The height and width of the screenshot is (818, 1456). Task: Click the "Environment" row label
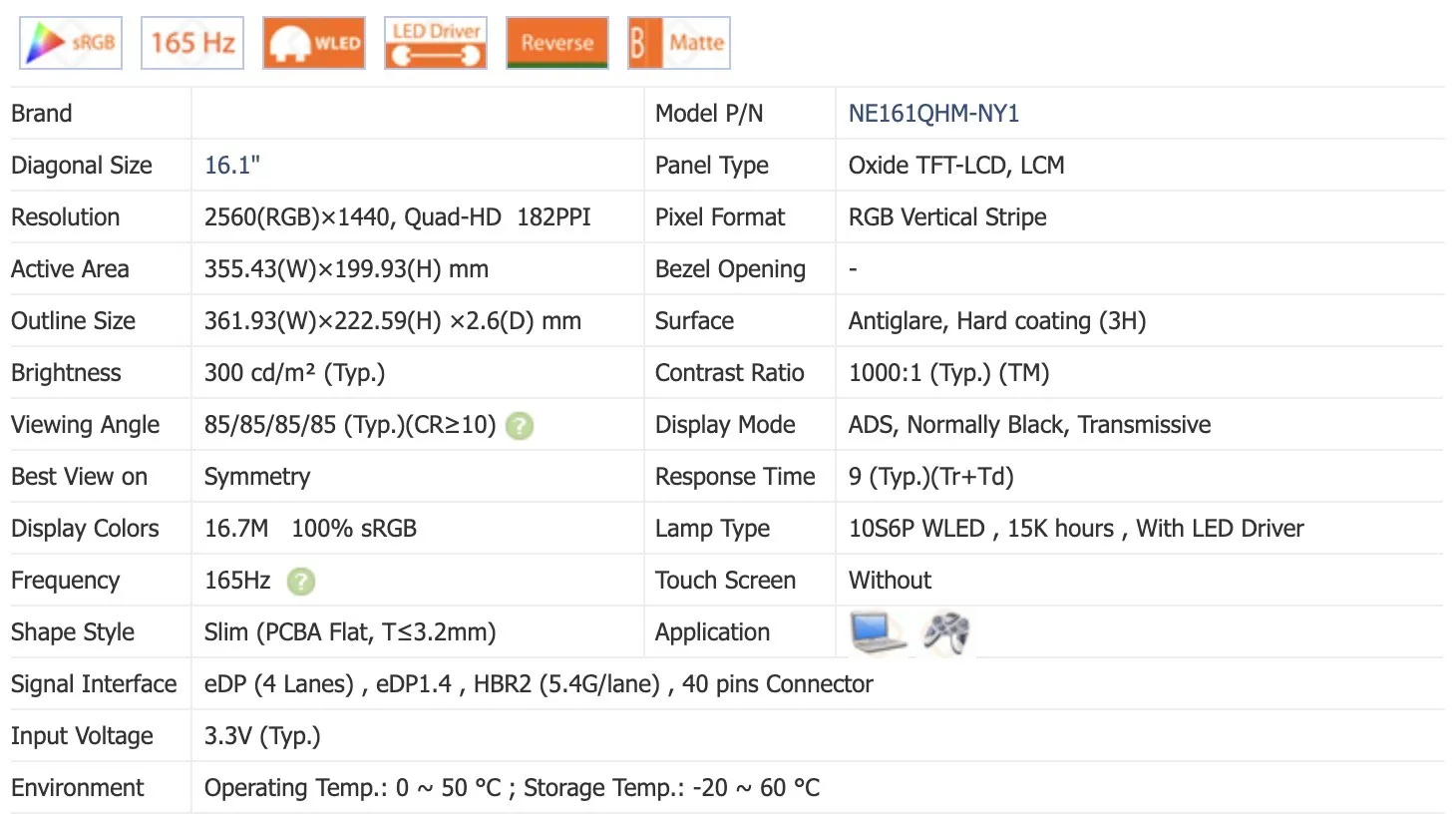pos(78,788)
